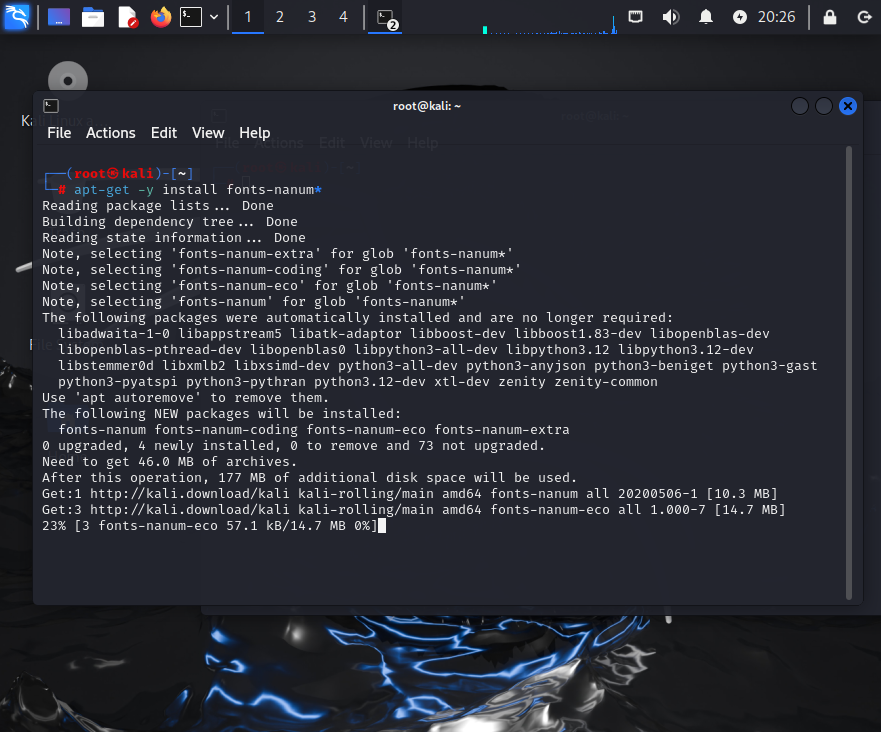
Task: Open the power manager tray icon
Action: [739, 17]
